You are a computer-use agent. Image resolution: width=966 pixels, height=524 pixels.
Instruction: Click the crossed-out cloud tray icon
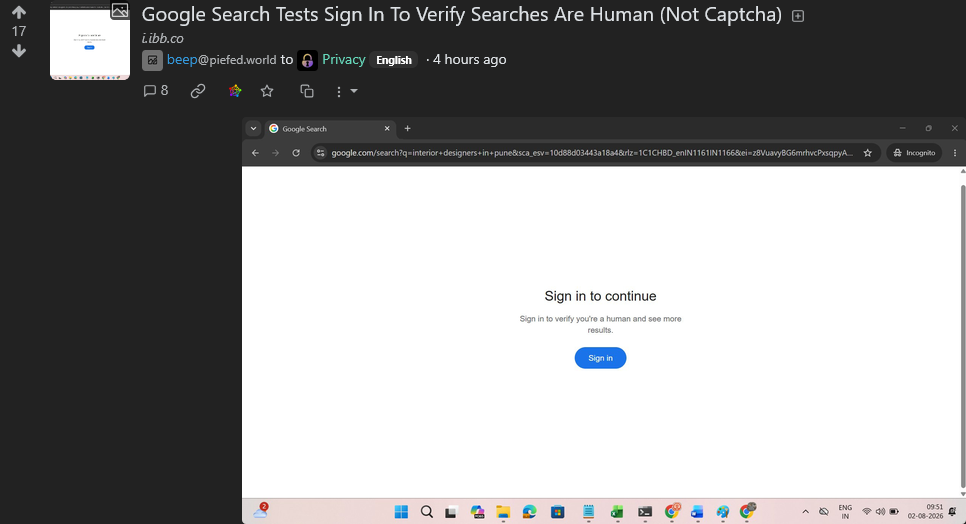click(824, 512)
